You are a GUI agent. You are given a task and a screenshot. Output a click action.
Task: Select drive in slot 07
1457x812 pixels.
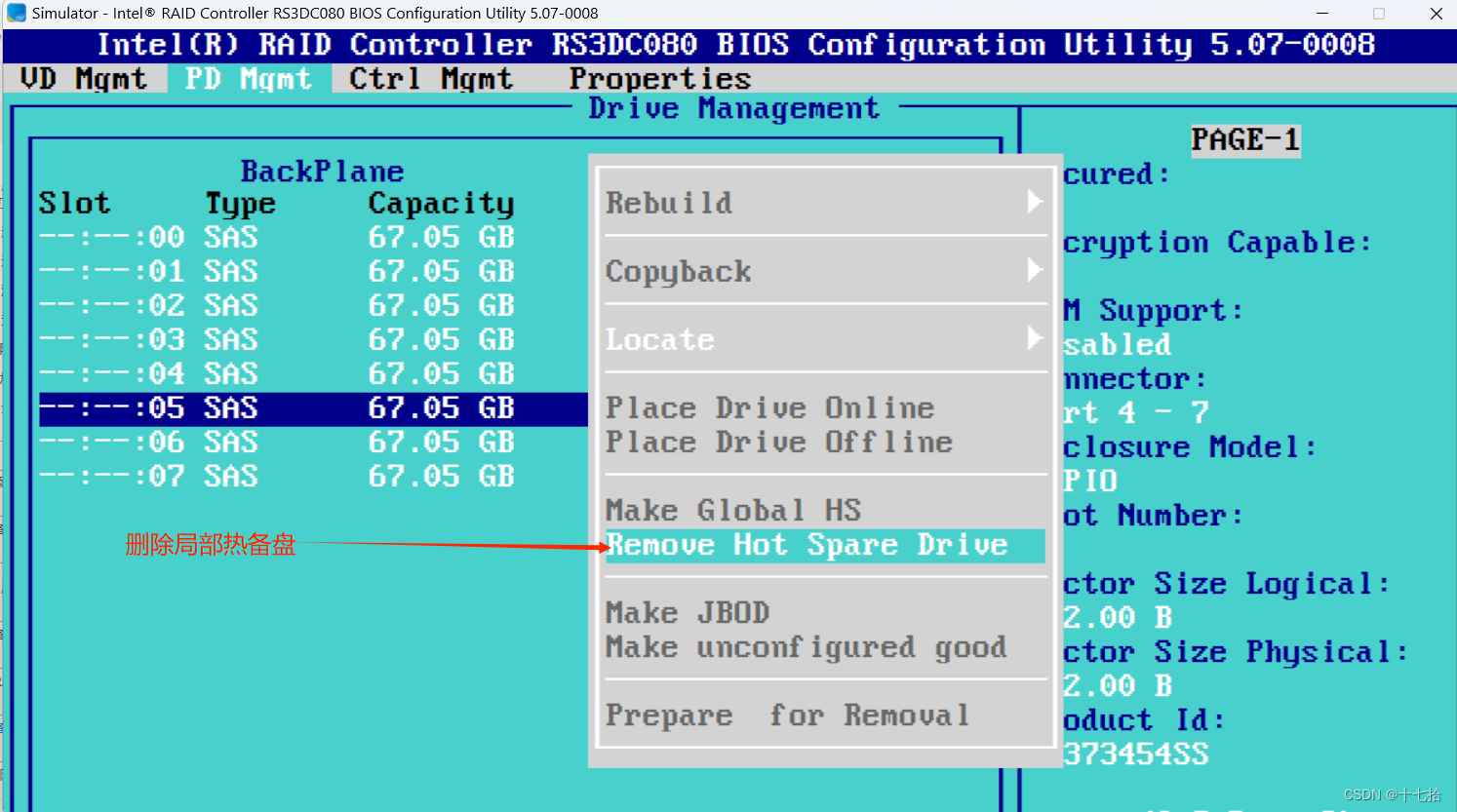tap(313, 476)
